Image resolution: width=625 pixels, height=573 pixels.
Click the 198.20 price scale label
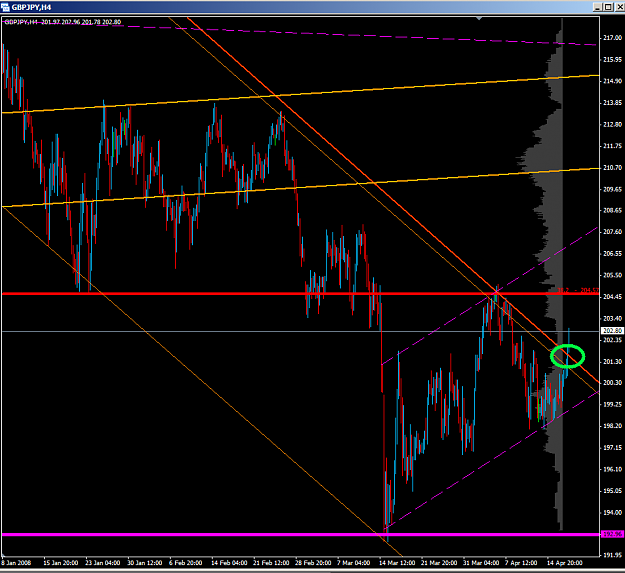coord(612,426)
